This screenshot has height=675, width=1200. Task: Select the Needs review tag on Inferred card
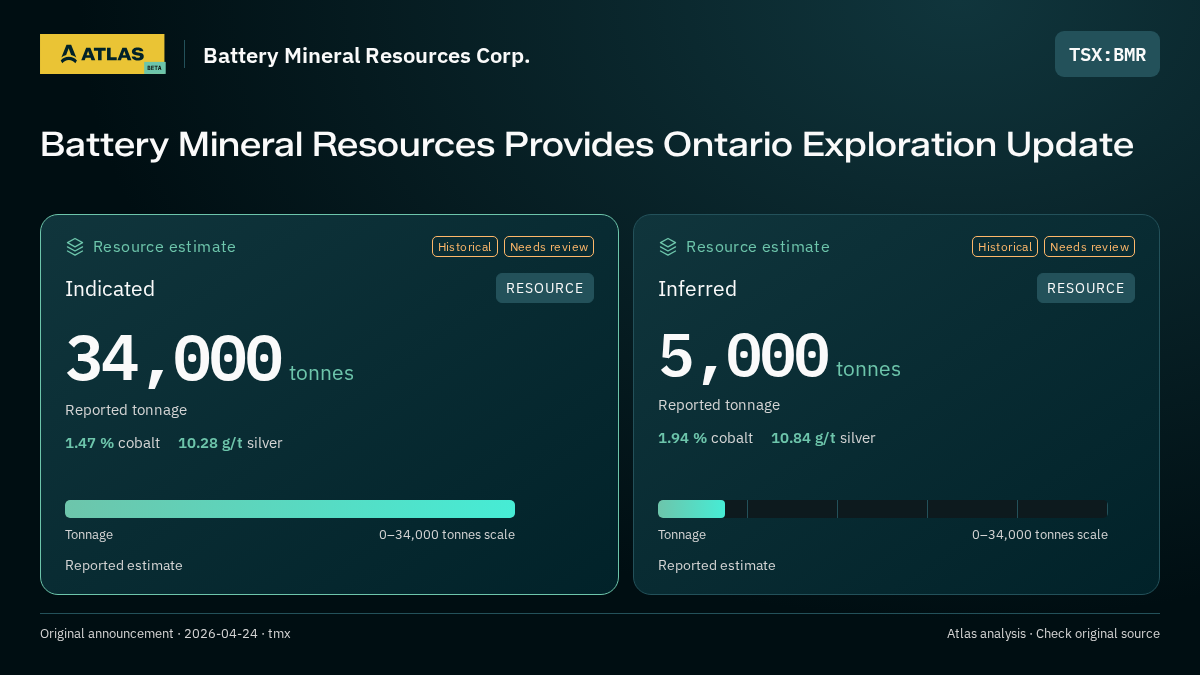[1089, 247]
